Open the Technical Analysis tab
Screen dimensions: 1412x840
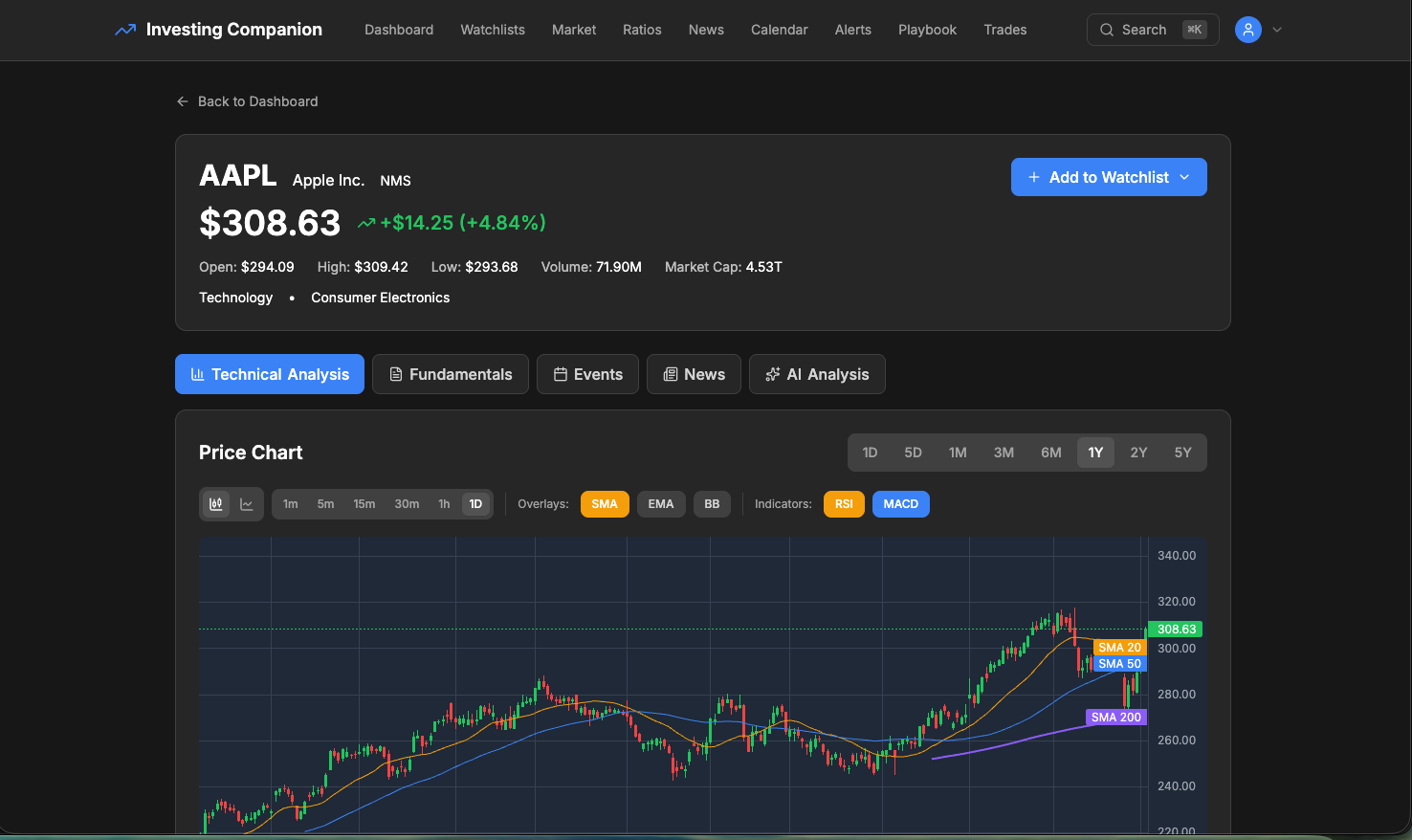click(x=270, y=374)
